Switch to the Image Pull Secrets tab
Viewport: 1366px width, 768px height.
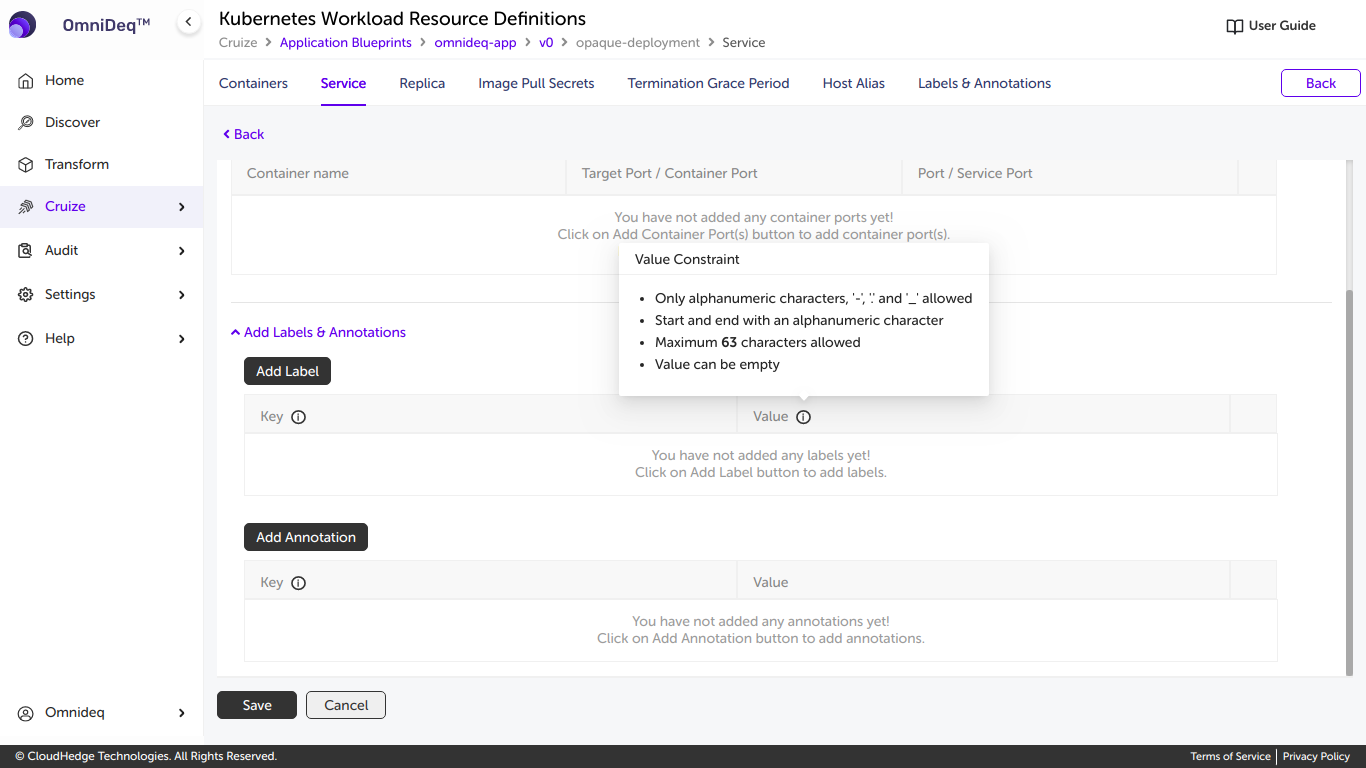point(536,83)
